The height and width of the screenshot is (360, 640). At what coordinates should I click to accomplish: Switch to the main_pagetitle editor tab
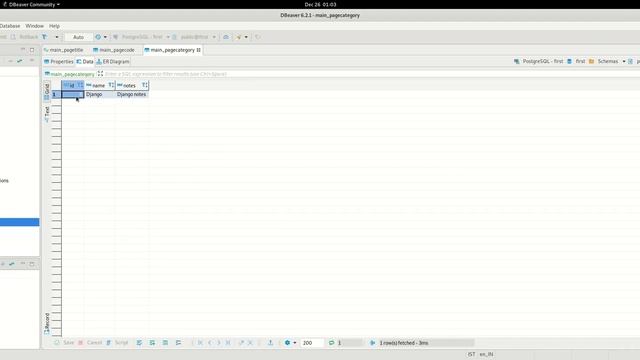coord(64,50)
